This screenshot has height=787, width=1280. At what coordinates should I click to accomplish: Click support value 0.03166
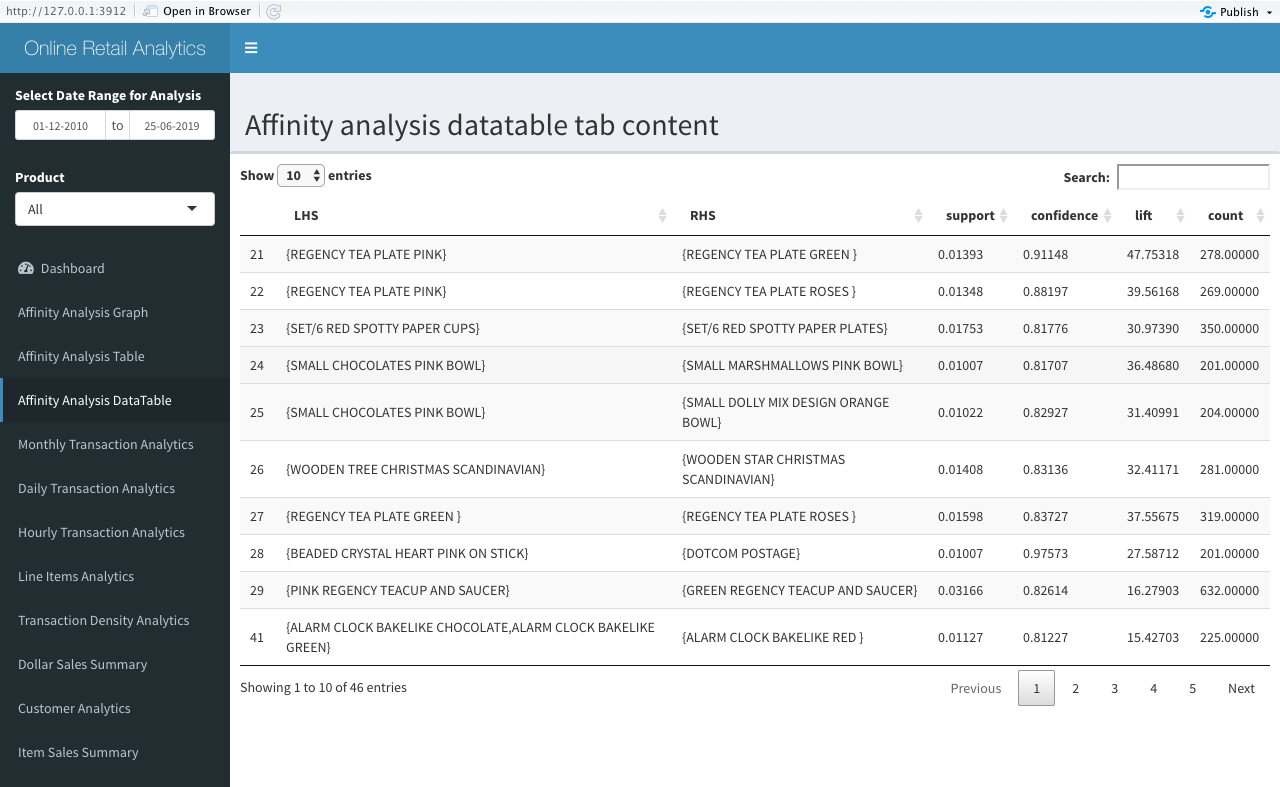[960, 590]
